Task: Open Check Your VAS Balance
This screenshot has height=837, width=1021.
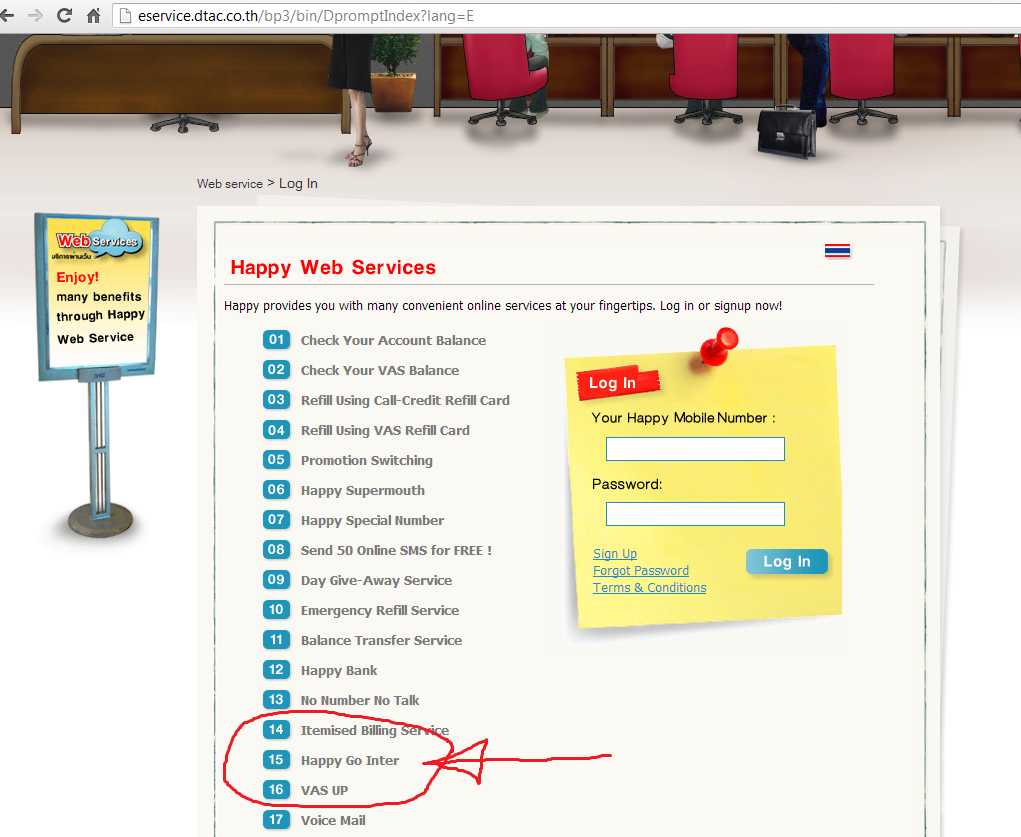Action: coord(380,371)
